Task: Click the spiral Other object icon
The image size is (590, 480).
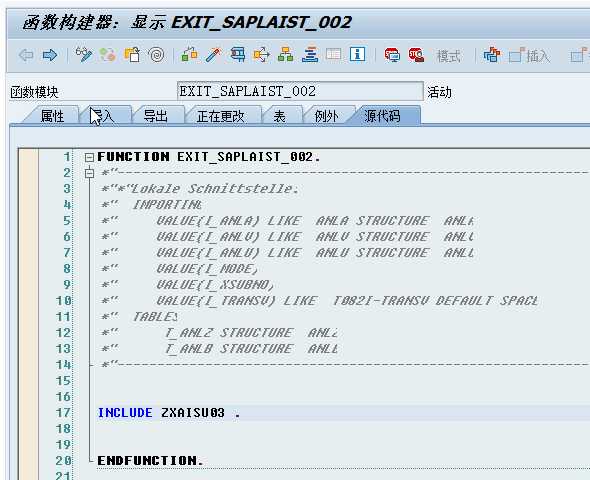Action: [x=157, y=55]
